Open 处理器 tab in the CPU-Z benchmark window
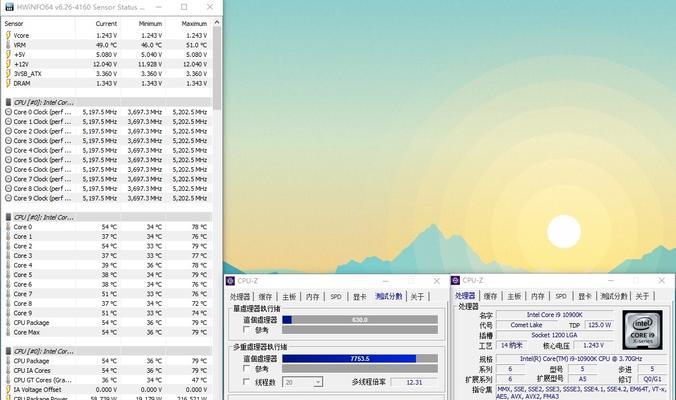This screenshot has height=400, width=676. (x=240, y=297)
